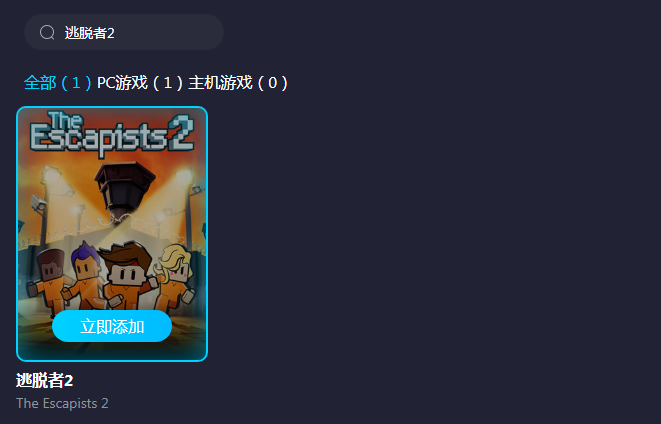The width and height of the screenshot is (661, 424).
Task: Open the 主机游戏 (0) tab
Action: 238,83
